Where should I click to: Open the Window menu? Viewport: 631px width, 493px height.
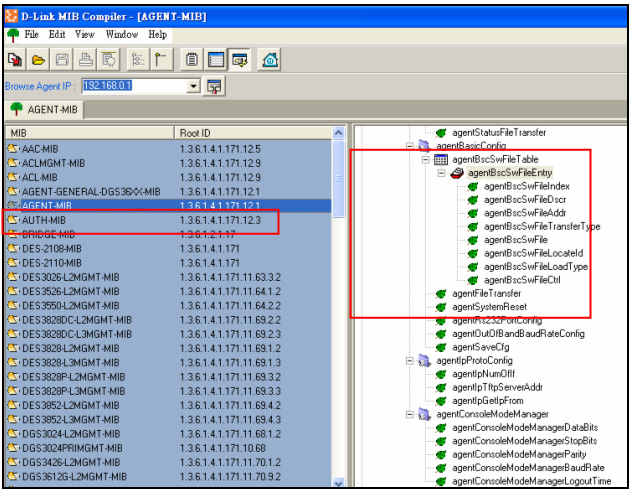(x=122, y=34)
